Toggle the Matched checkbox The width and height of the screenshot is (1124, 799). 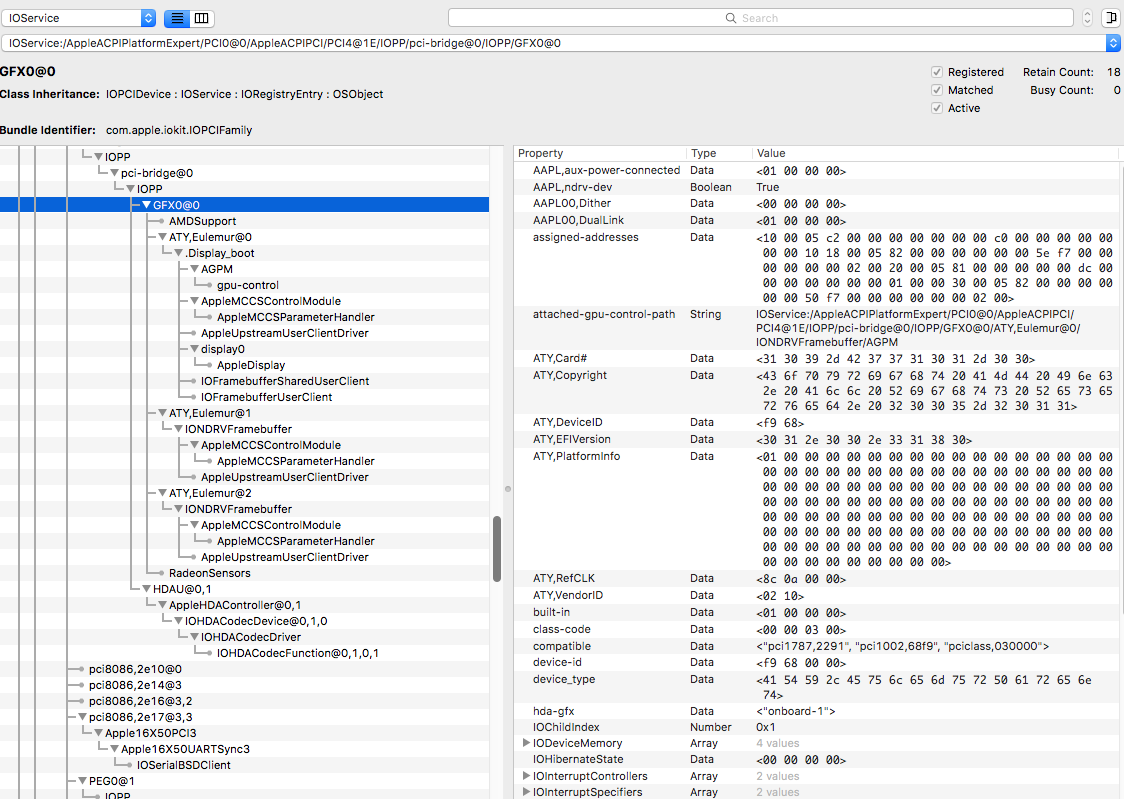pyautogui.click(x=937, y=90)
